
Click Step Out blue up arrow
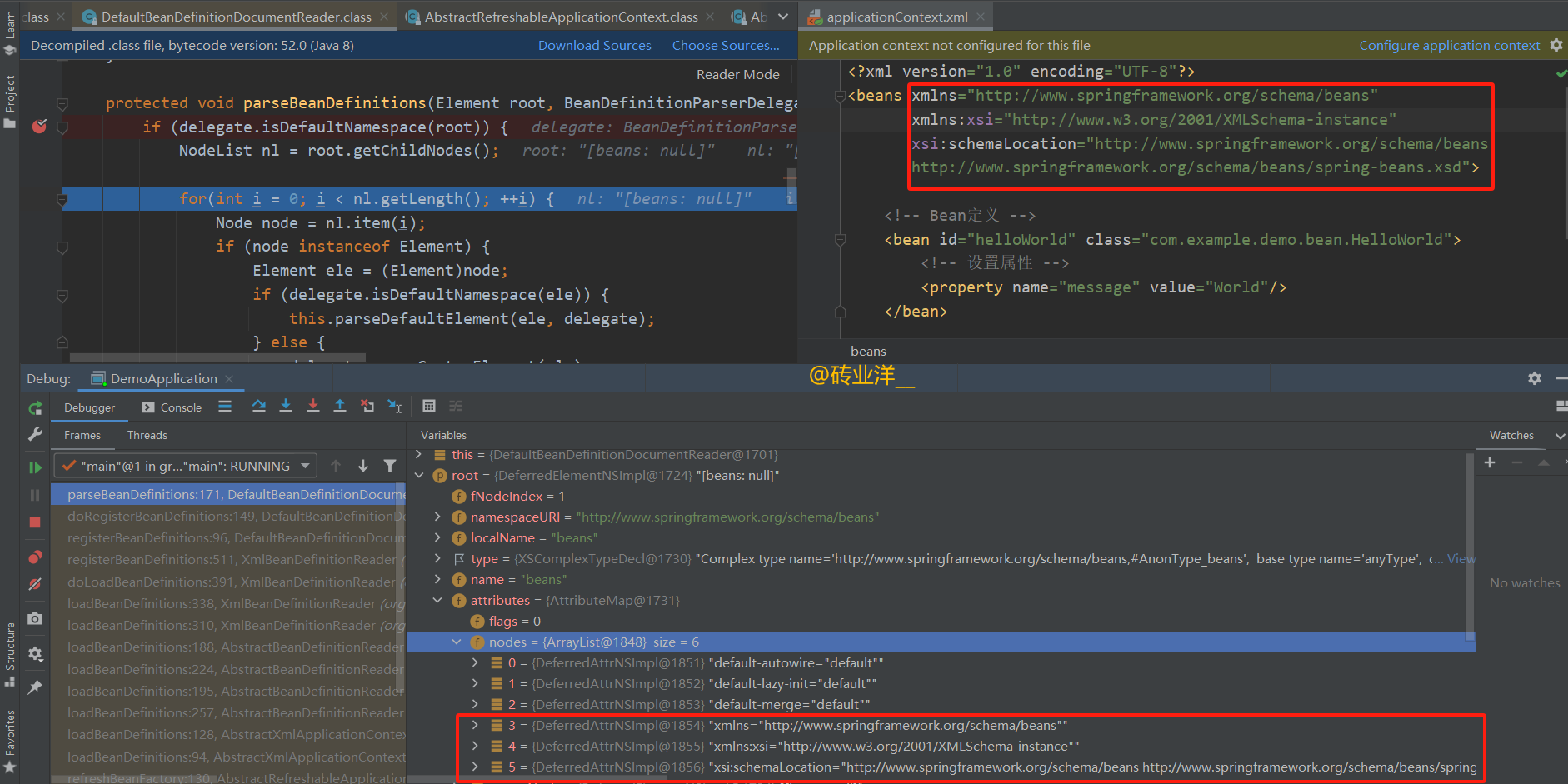click(340, 407)
